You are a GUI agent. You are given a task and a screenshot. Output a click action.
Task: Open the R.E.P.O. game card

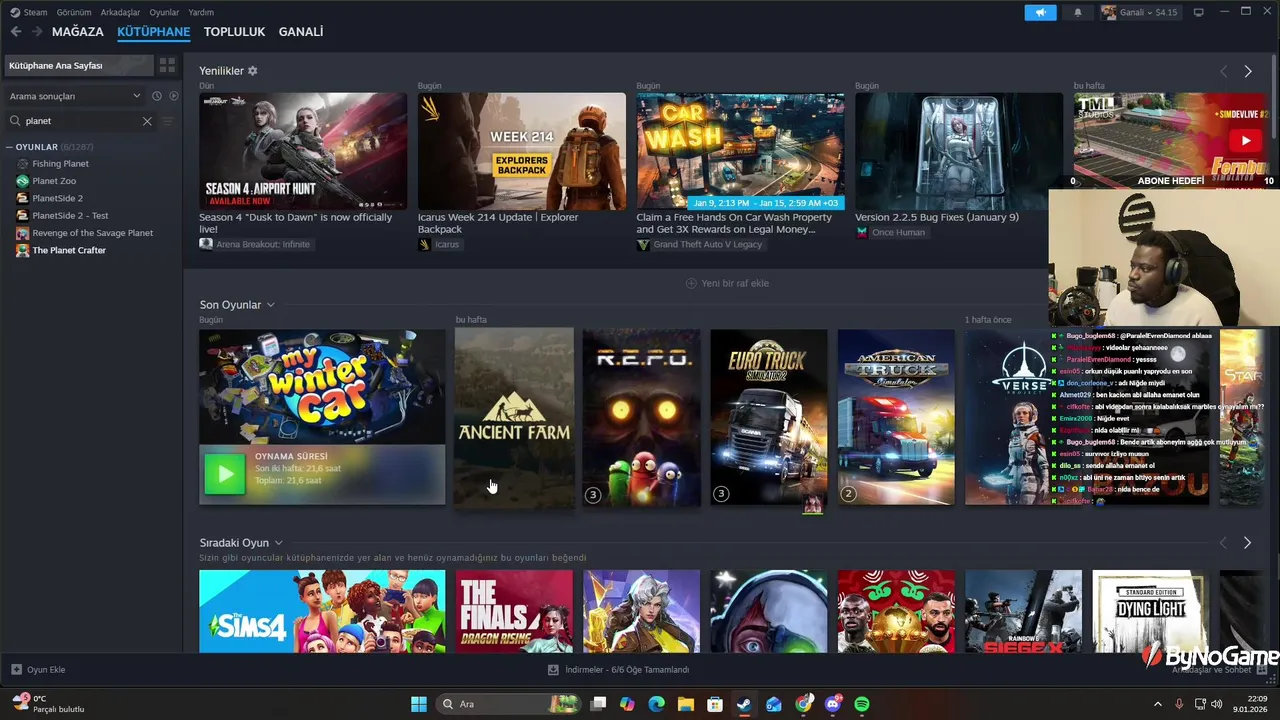641,417
